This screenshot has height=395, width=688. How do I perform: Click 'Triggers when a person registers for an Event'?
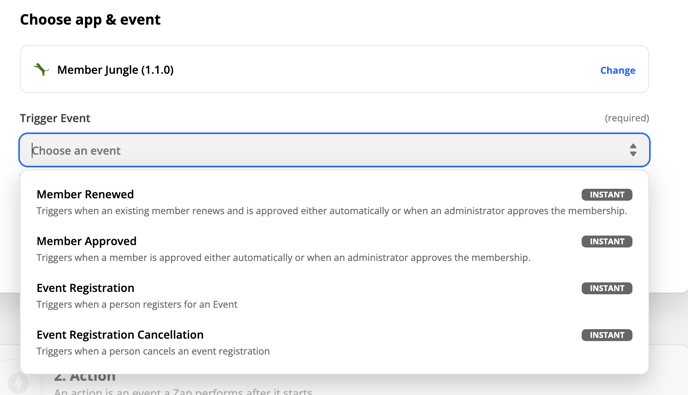click(137, 305)
